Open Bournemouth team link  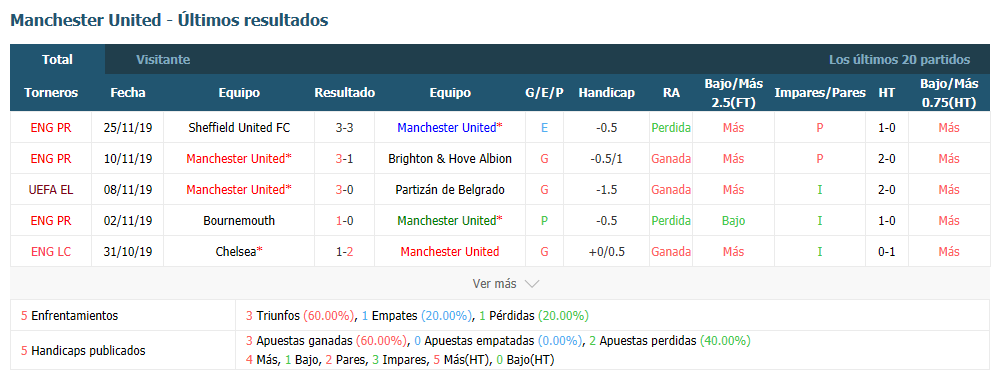[239, 220]
